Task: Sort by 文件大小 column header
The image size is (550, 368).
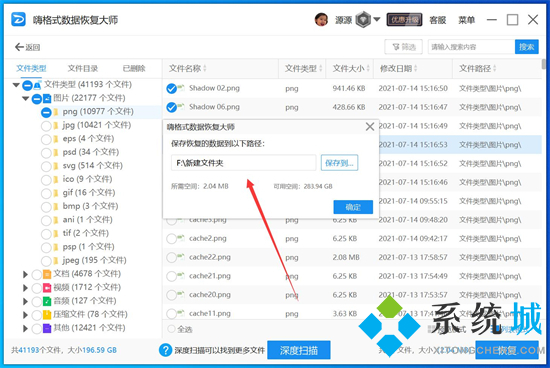Action: [x=351, y=68]
